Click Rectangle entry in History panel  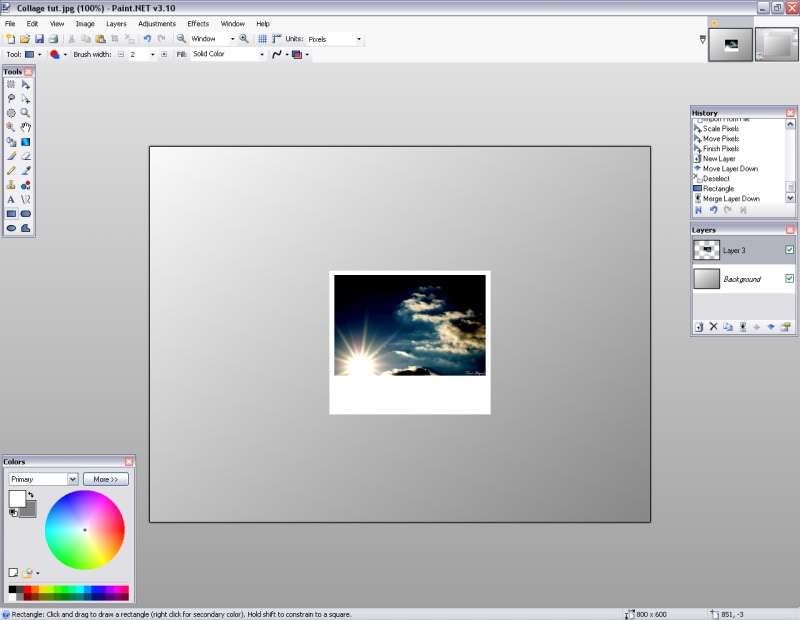(718, 189)
